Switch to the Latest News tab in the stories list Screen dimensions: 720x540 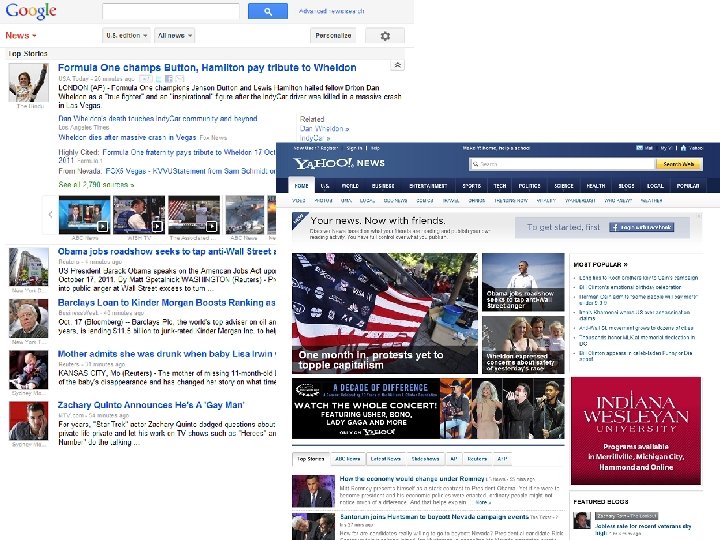click(386, 459)
